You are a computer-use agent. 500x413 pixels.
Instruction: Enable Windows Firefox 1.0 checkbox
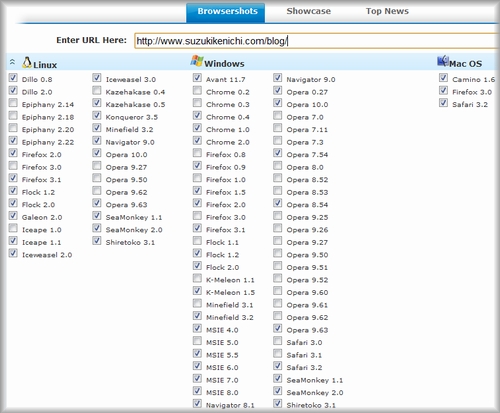[x=197, y=178]
